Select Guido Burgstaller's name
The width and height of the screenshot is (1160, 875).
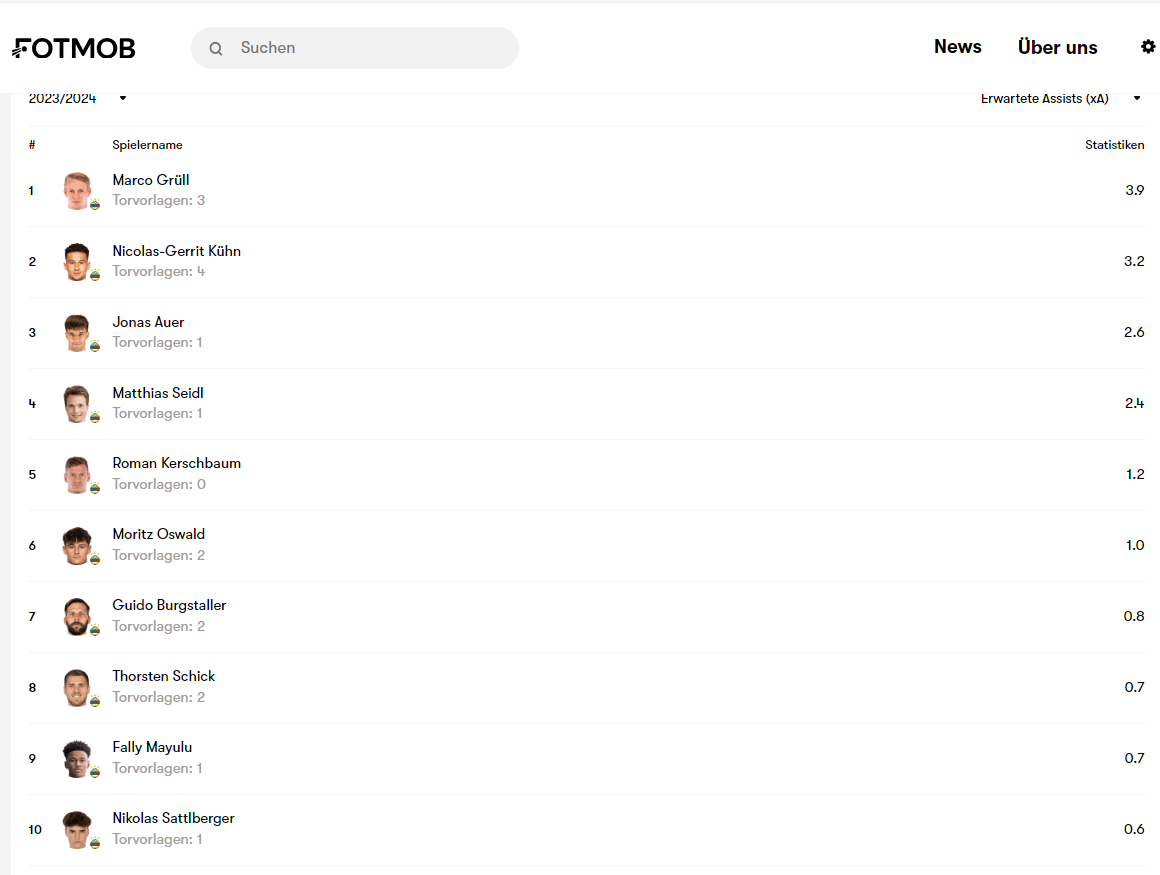click(x=169, y=605)
